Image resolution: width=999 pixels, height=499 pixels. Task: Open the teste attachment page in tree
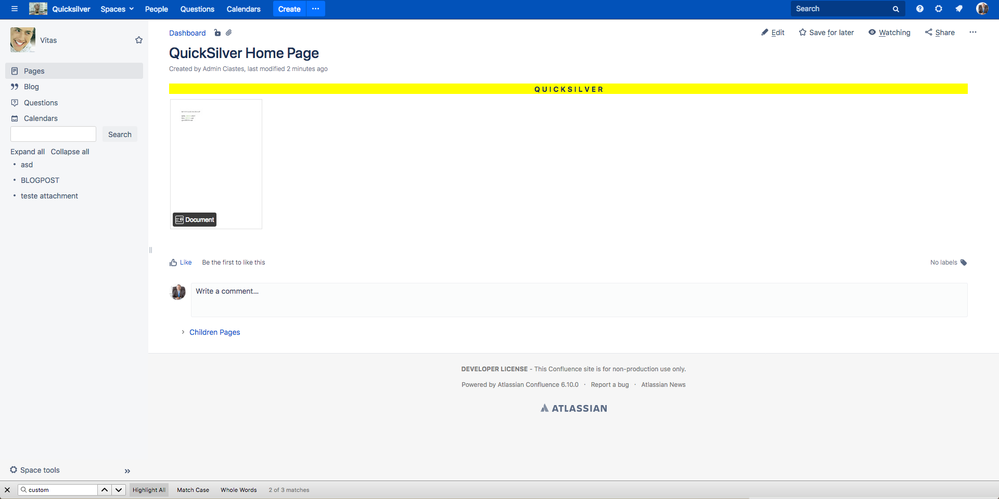pos(50,196)
